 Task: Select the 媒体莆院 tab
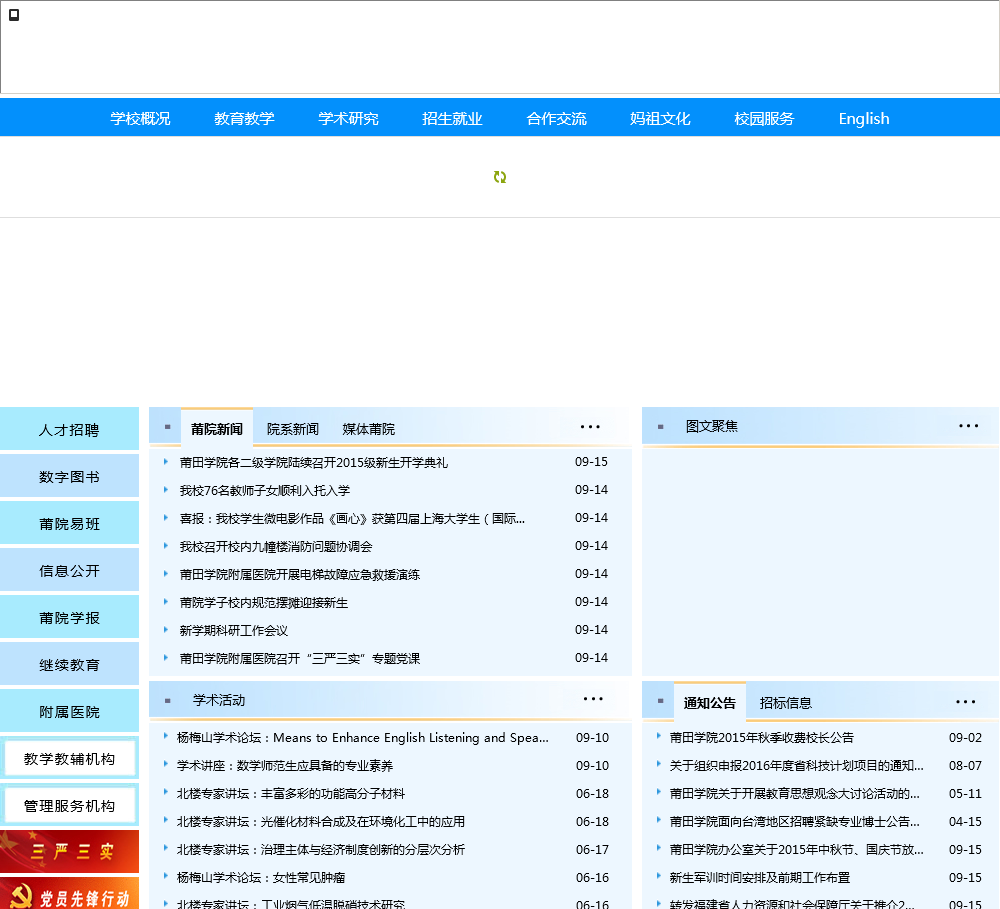(369, 429)
